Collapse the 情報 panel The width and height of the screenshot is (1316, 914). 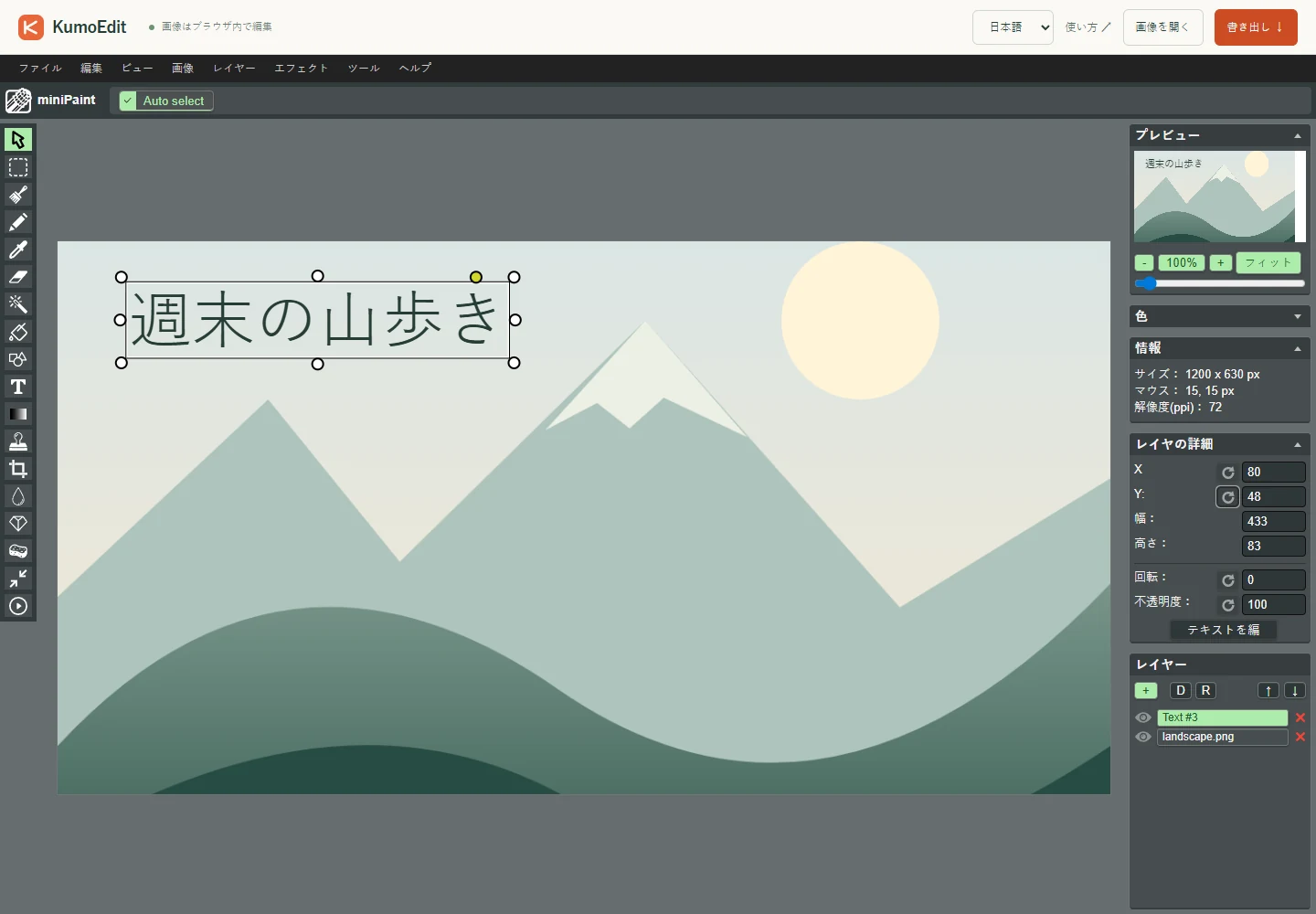click(1297, 348)
